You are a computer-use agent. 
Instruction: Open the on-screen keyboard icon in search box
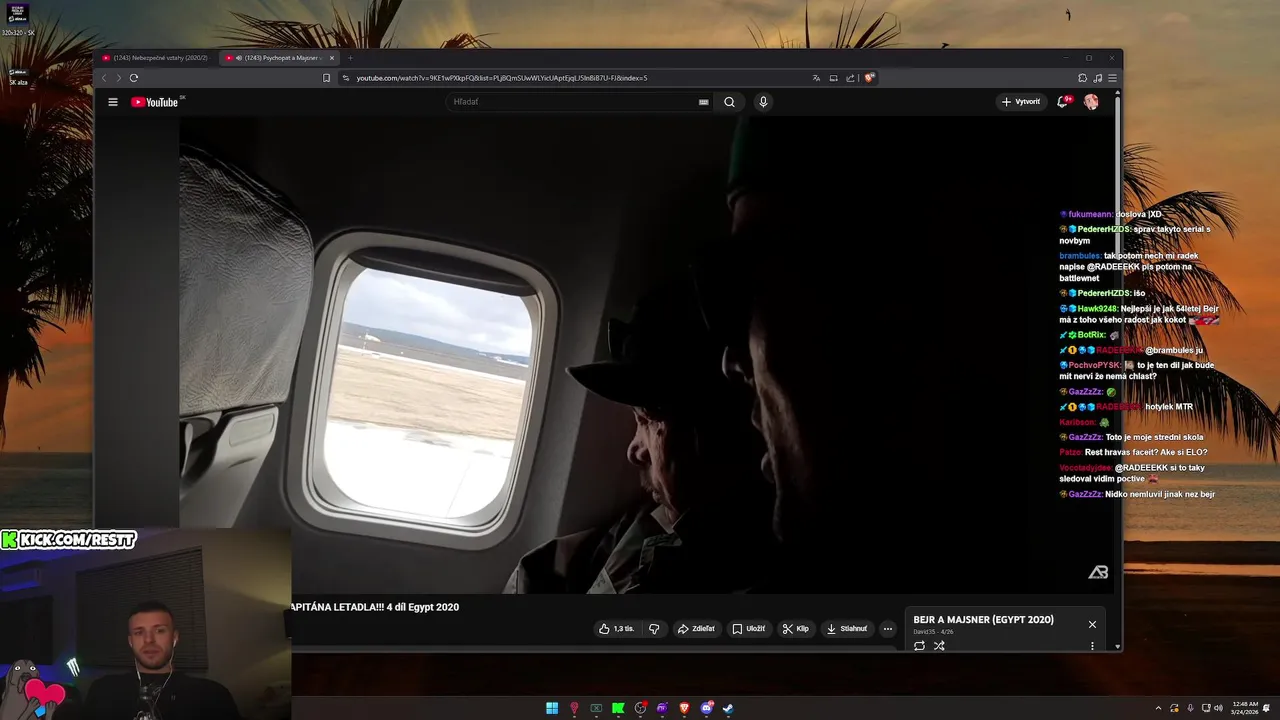[x=703, y=102]
